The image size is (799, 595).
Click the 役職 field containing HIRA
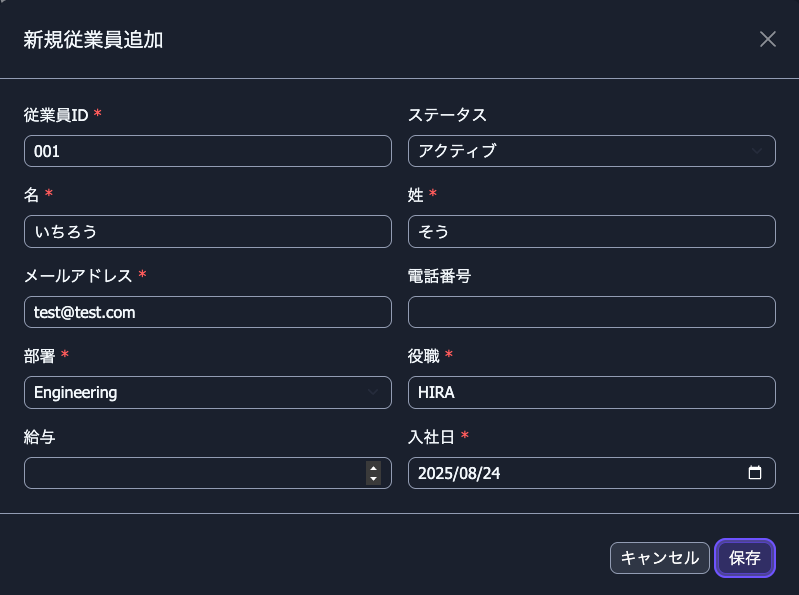[592, 392]
